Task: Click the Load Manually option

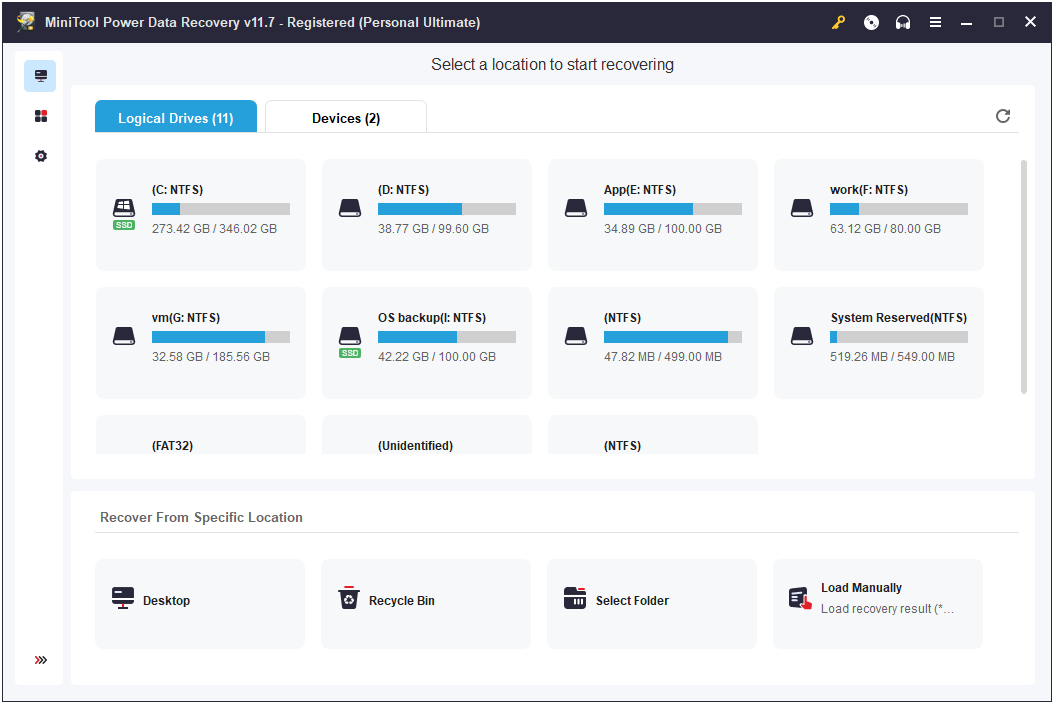Action: pyautogui.click(x=878, y=604)
